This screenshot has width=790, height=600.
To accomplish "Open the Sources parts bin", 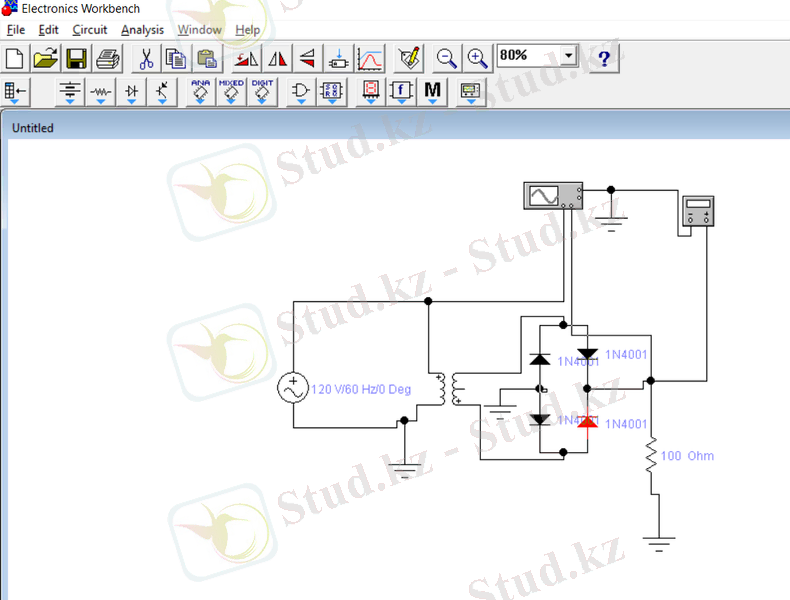I will pyautogui.click(x=70, y=92).
